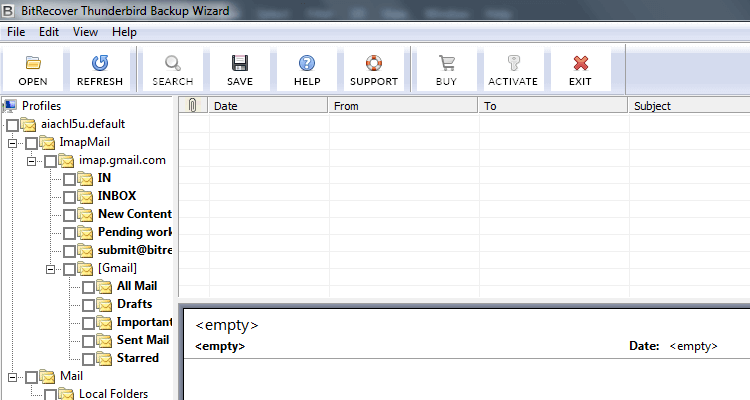The height and width of the screenshot is (400, 750).
Task: Click the All Mail folder icon
Action: pos(104,287)
